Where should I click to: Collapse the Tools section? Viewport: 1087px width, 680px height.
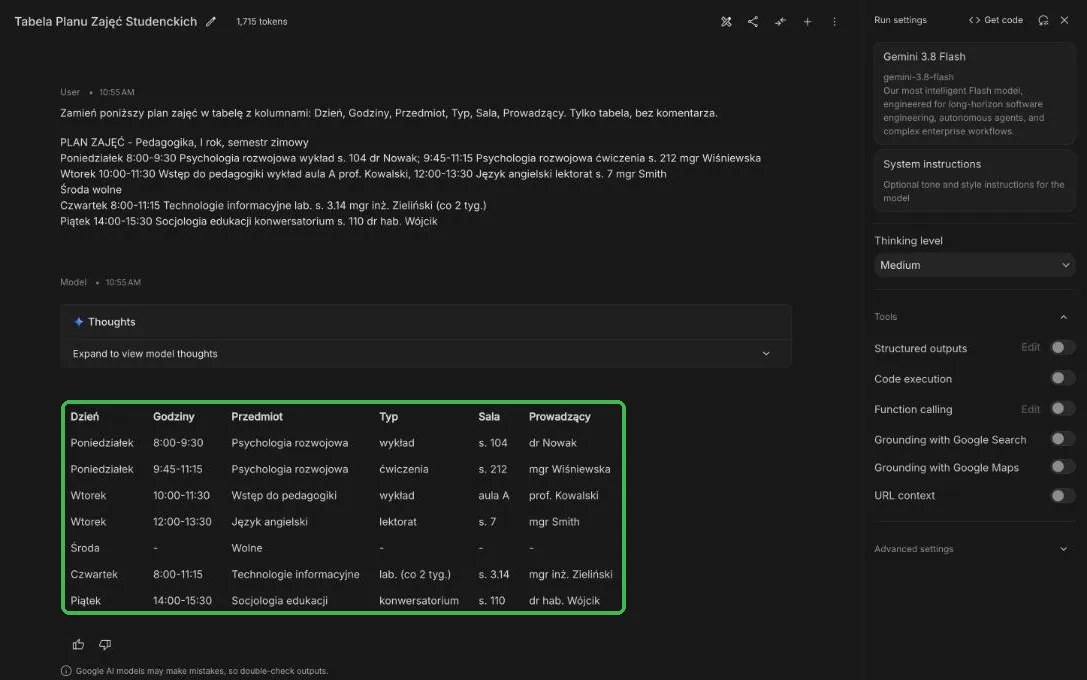pos(1063,317)
